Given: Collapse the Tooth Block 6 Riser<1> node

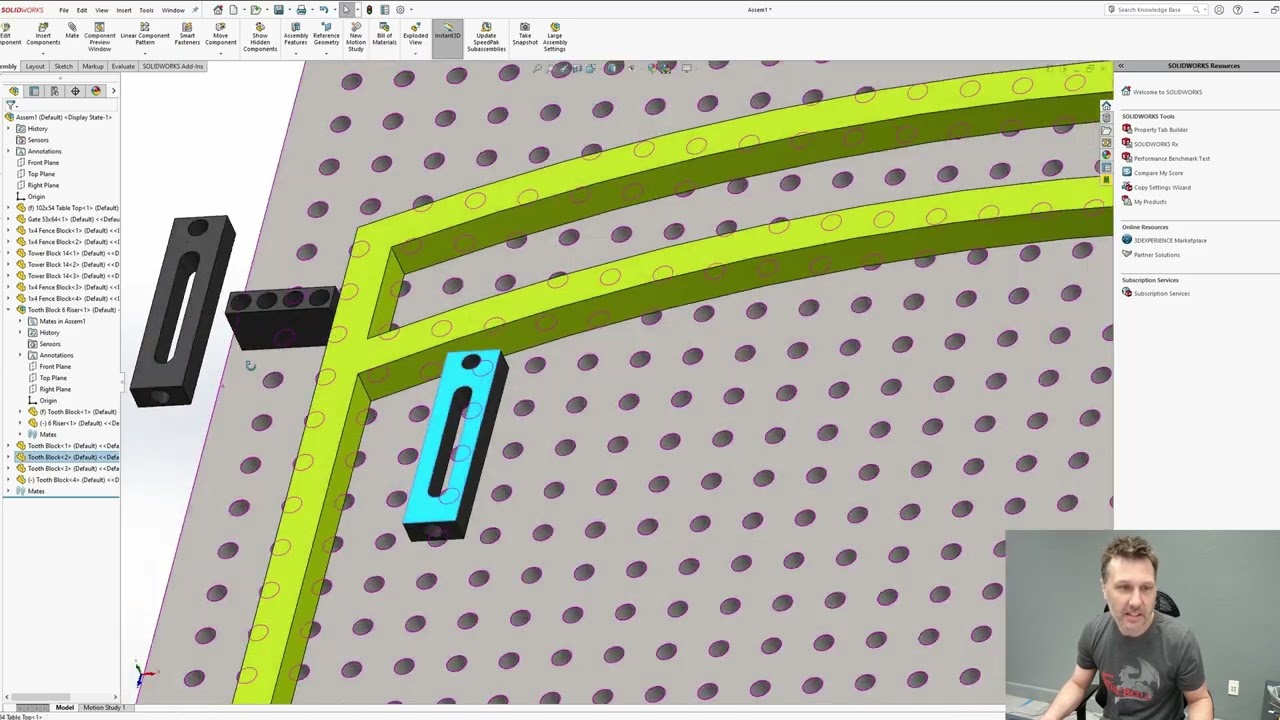Looking at the screenshot, I should click(8, 310).
